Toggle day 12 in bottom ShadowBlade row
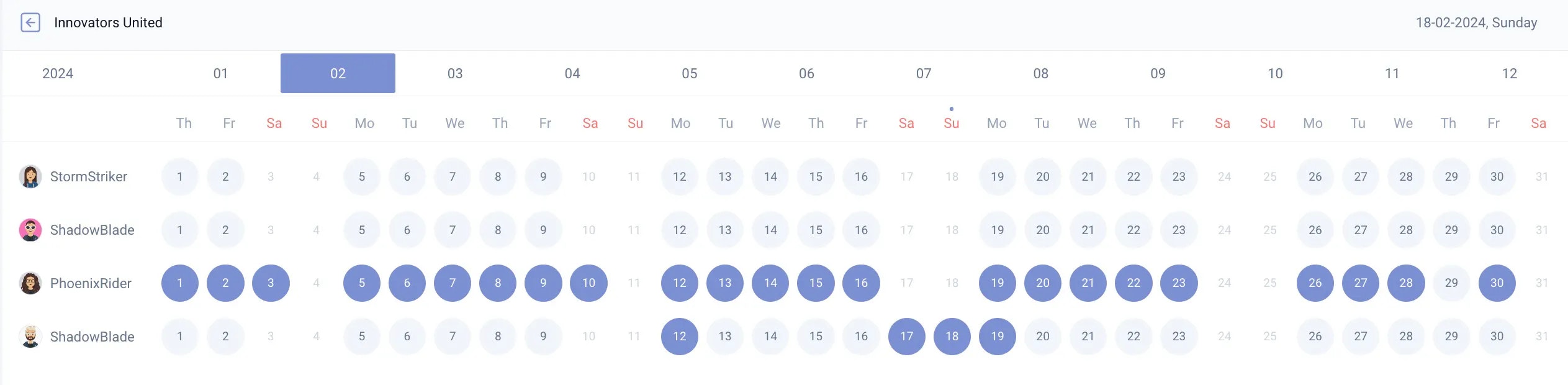 pos(680,337)
